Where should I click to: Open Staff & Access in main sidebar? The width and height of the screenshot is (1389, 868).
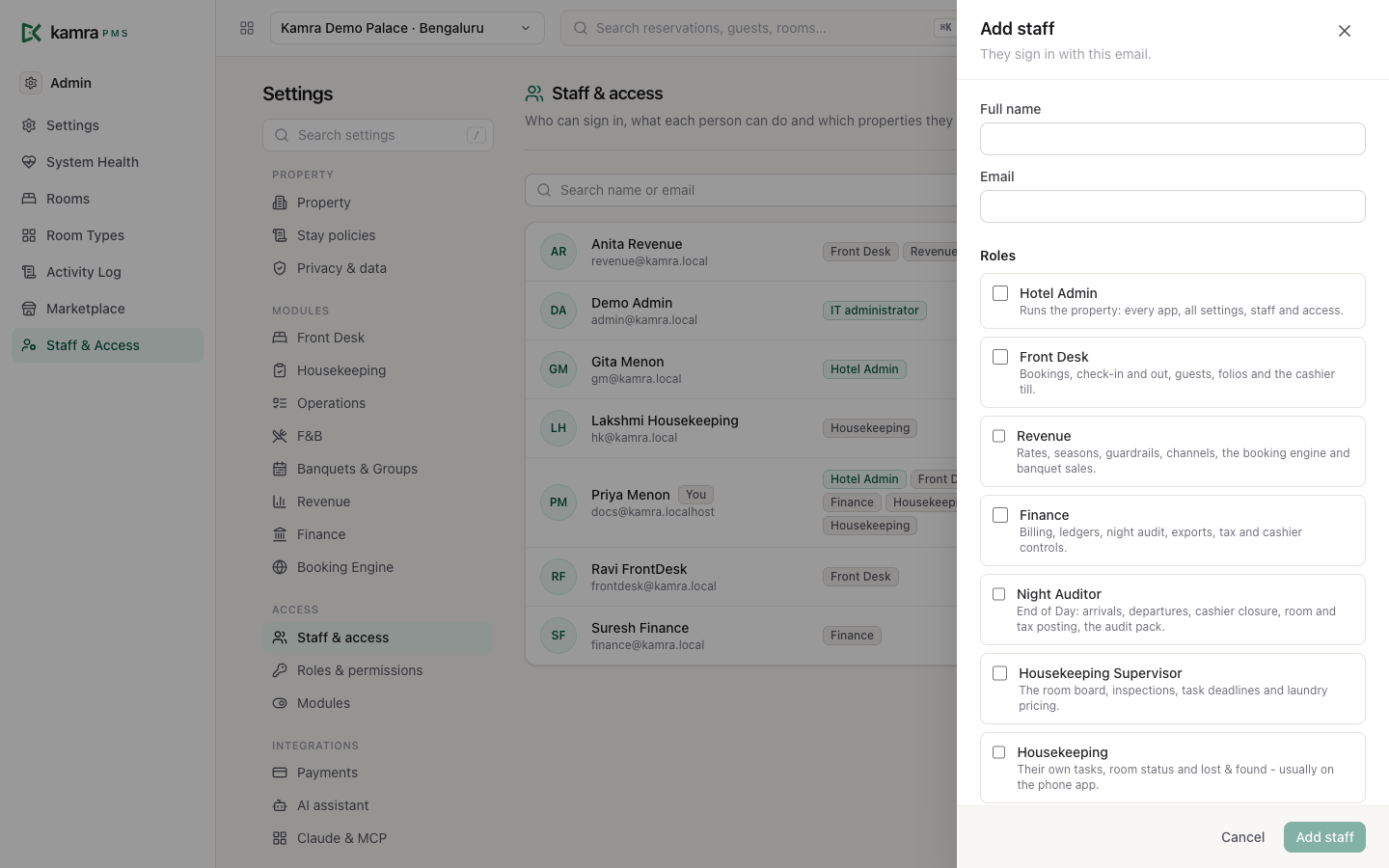click(107, 345)
